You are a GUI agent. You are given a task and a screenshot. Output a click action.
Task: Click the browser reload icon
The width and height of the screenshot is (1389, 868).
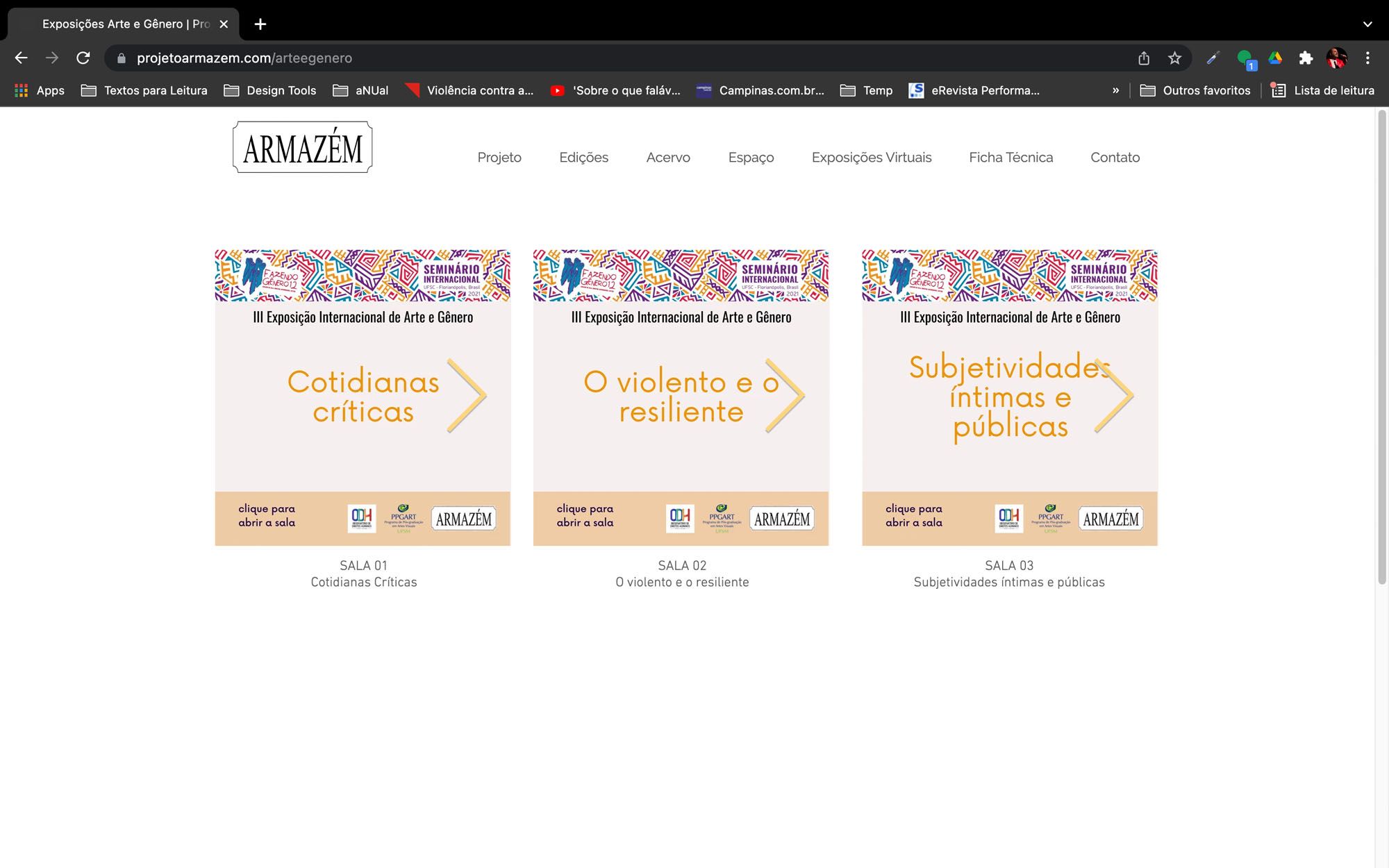(83, 58)
